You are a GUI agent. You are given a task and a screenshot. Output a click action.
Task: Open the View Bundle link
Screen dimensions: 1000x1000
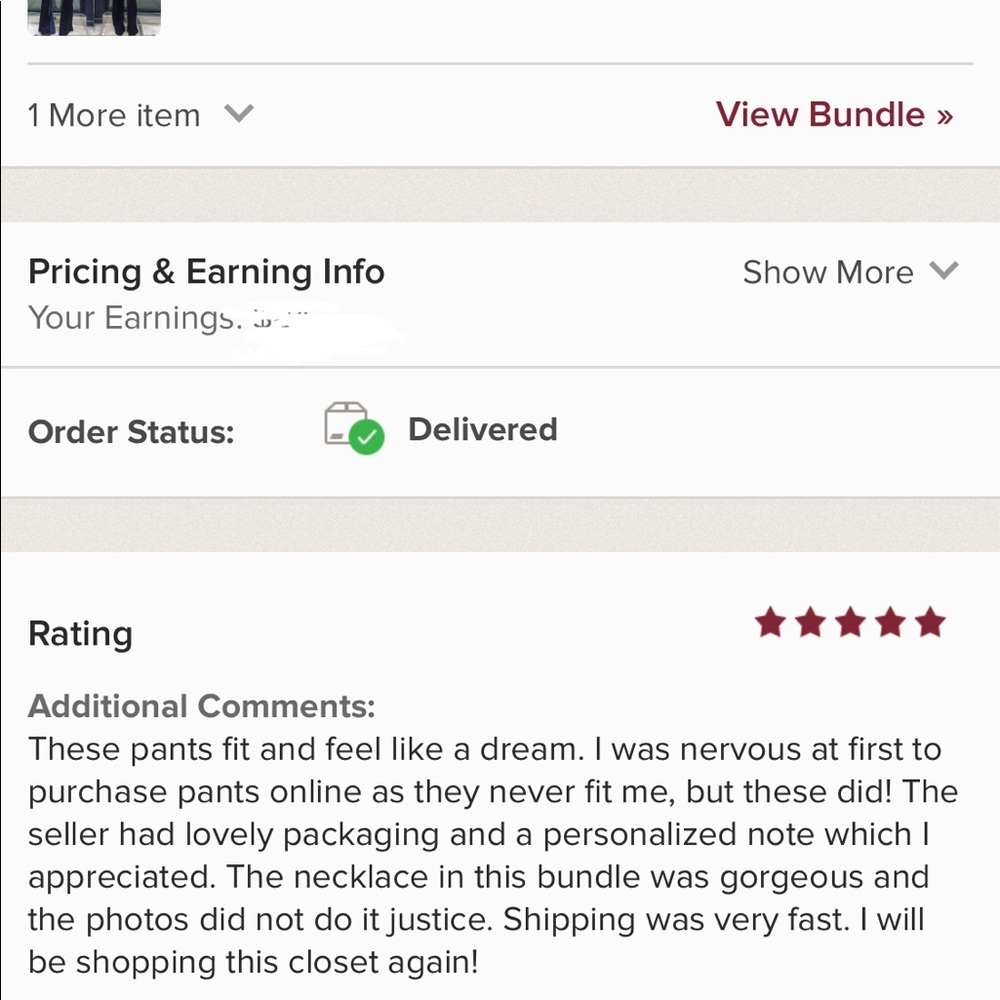click(834, 115)
